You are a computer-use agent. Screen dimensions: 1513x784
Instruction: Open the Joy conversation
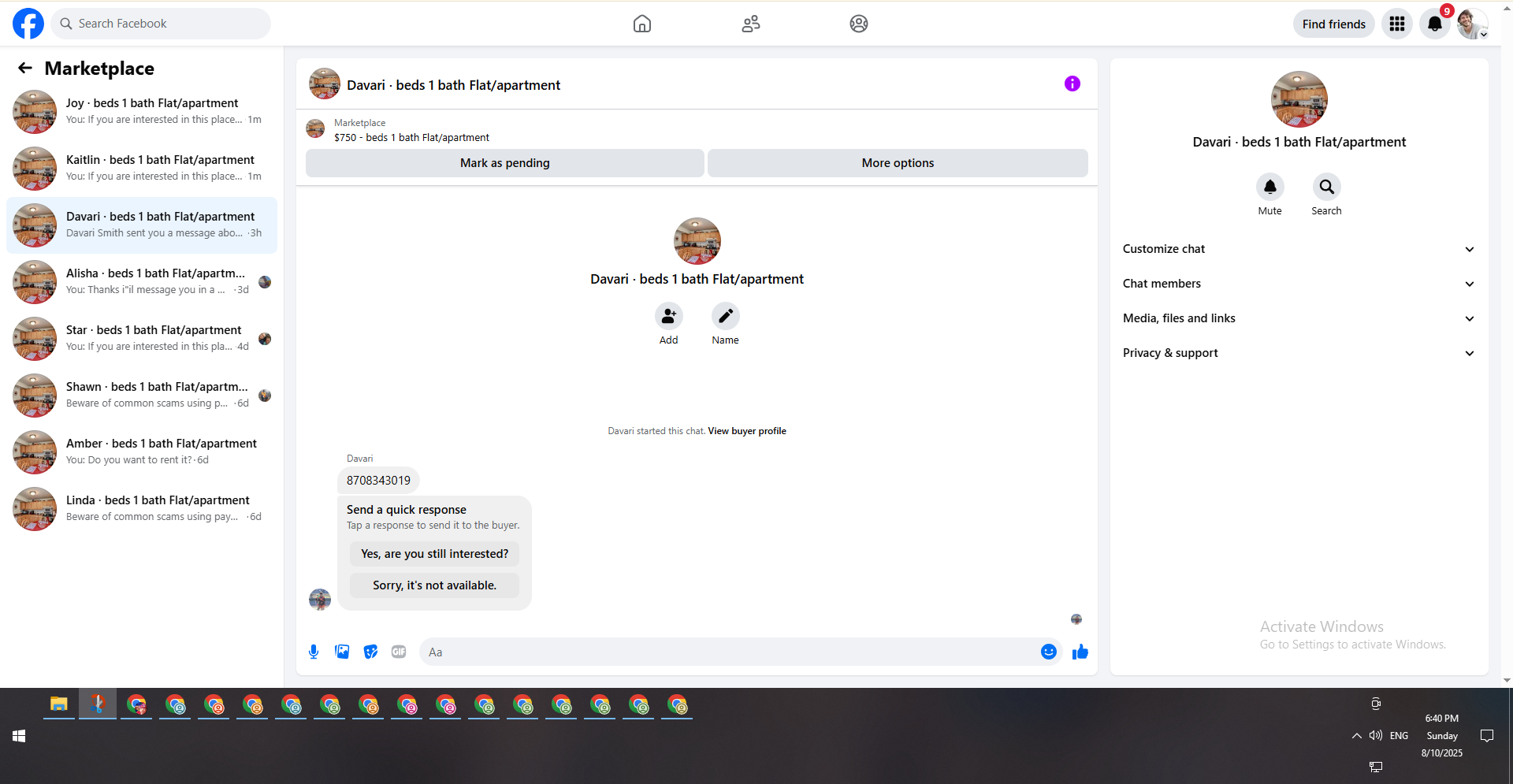click(x=142, y=112)
